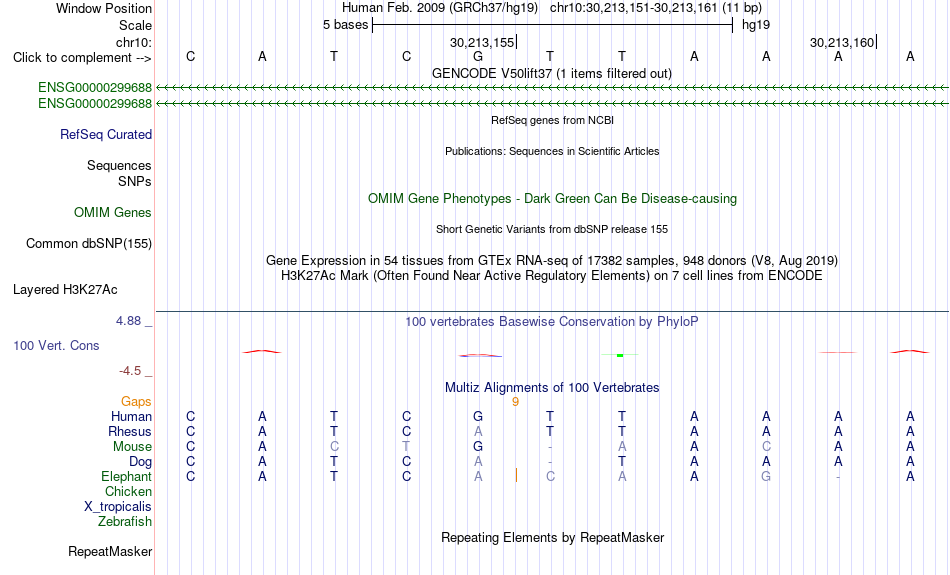Screen dimensions: 950x575
Task: Click the orange insertion bar in Elephant row
Action: [516, 476]
